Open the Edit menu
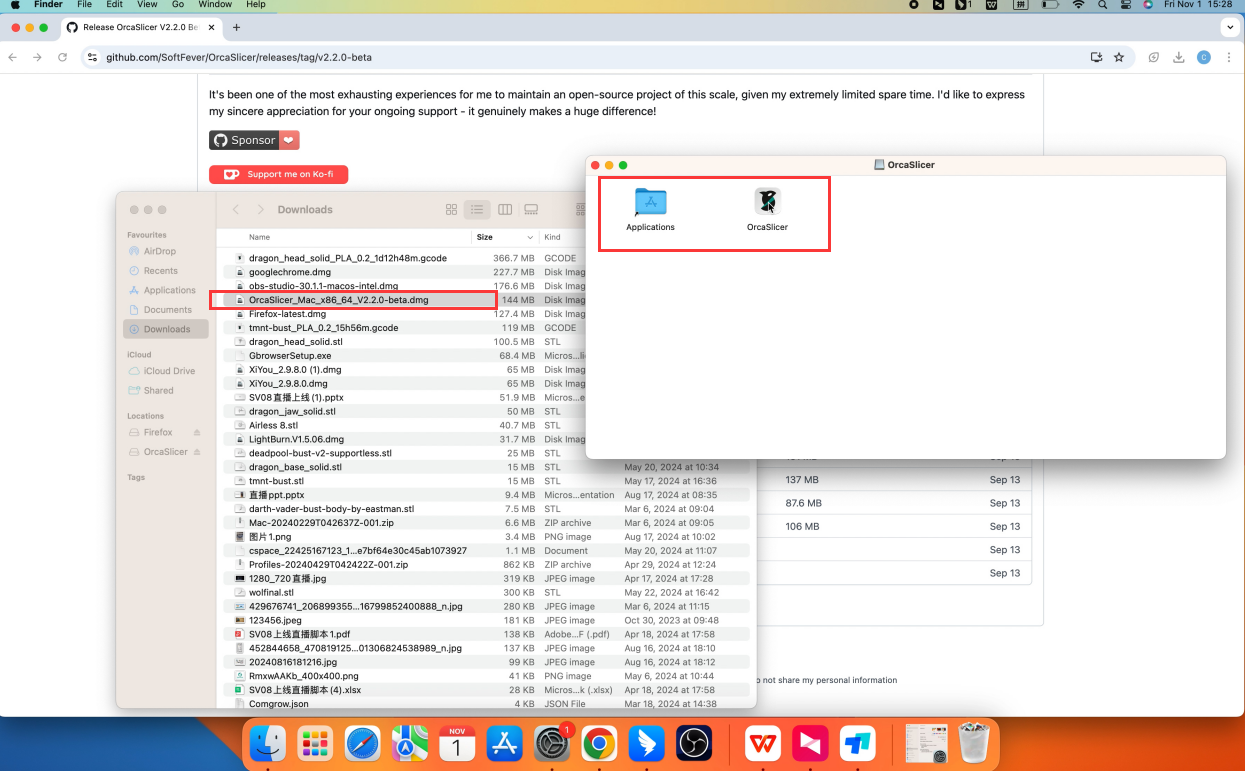This screenshot has width=1245, height=771. [x=114, y=5]
